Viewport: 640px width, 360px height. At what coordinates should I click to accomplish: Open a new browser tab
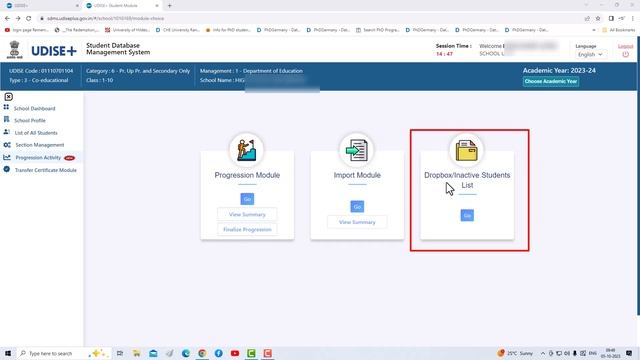click(169, 6)
